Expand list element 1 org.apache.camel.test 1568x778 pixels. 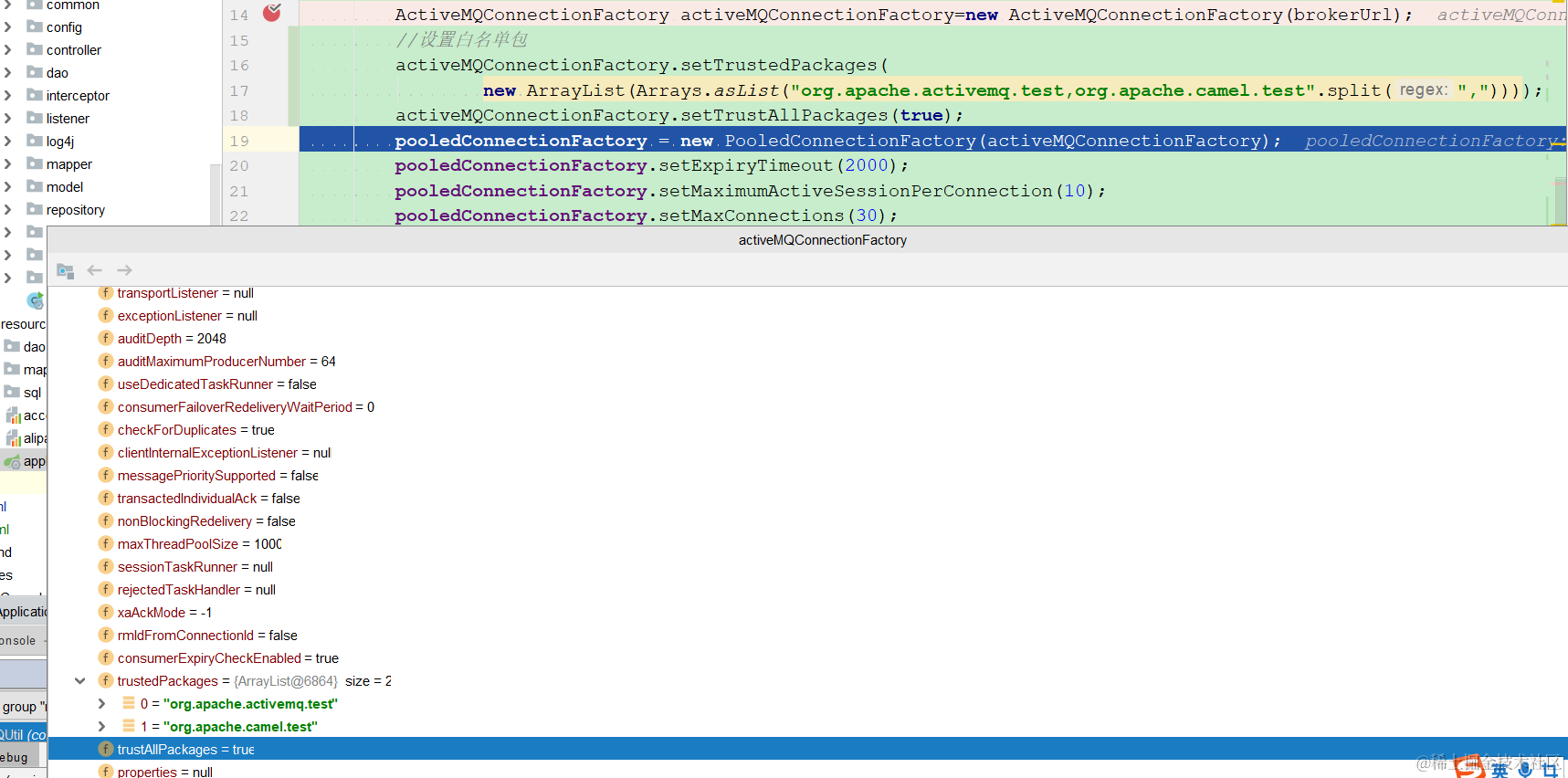[x=102, y=727]
